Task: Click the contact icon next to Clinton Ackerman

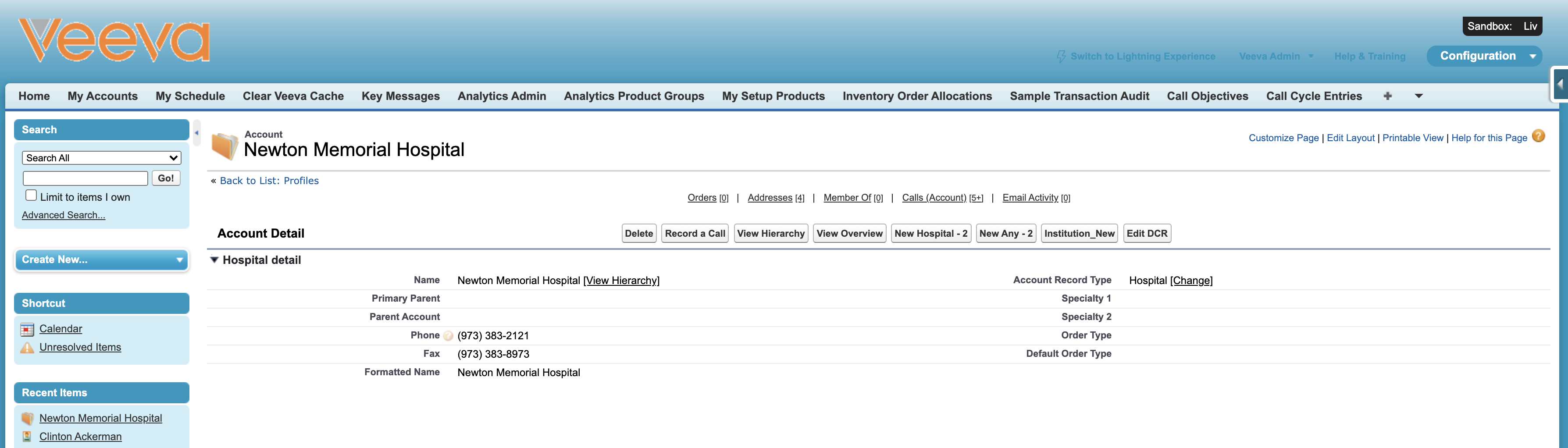Action: [x=27, y=436]
